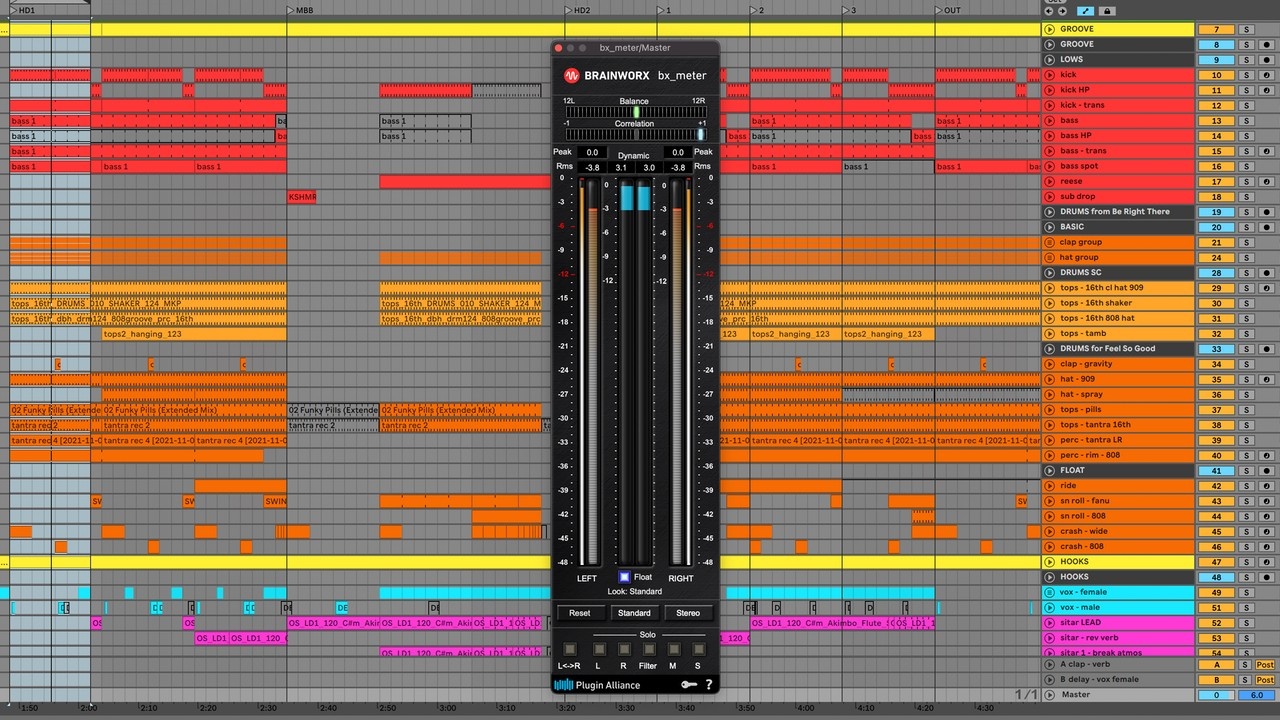Adjust Master volume value 6.0
The image size is (1280, 720).
[1256, 695]
